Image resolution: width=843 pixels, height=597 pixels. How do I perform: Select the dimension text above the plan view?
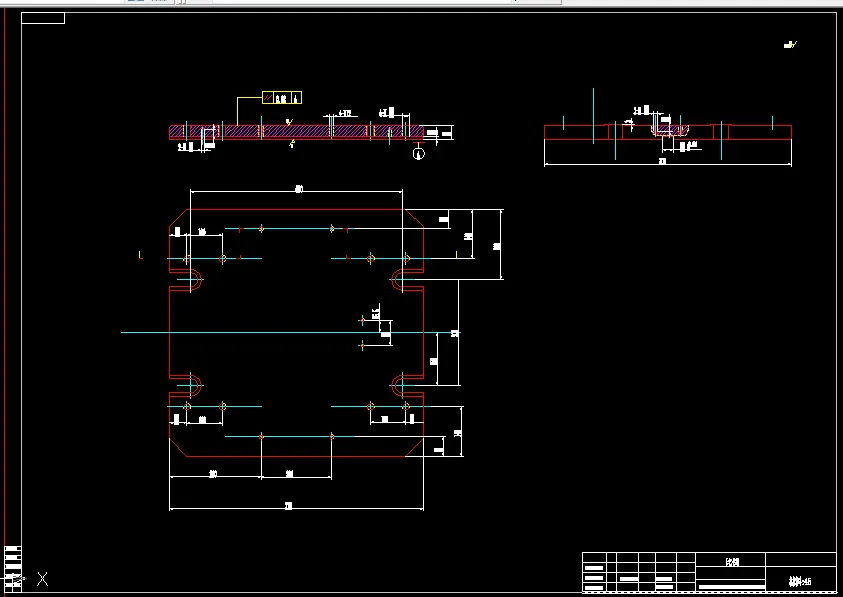click(x=299, y=189)
